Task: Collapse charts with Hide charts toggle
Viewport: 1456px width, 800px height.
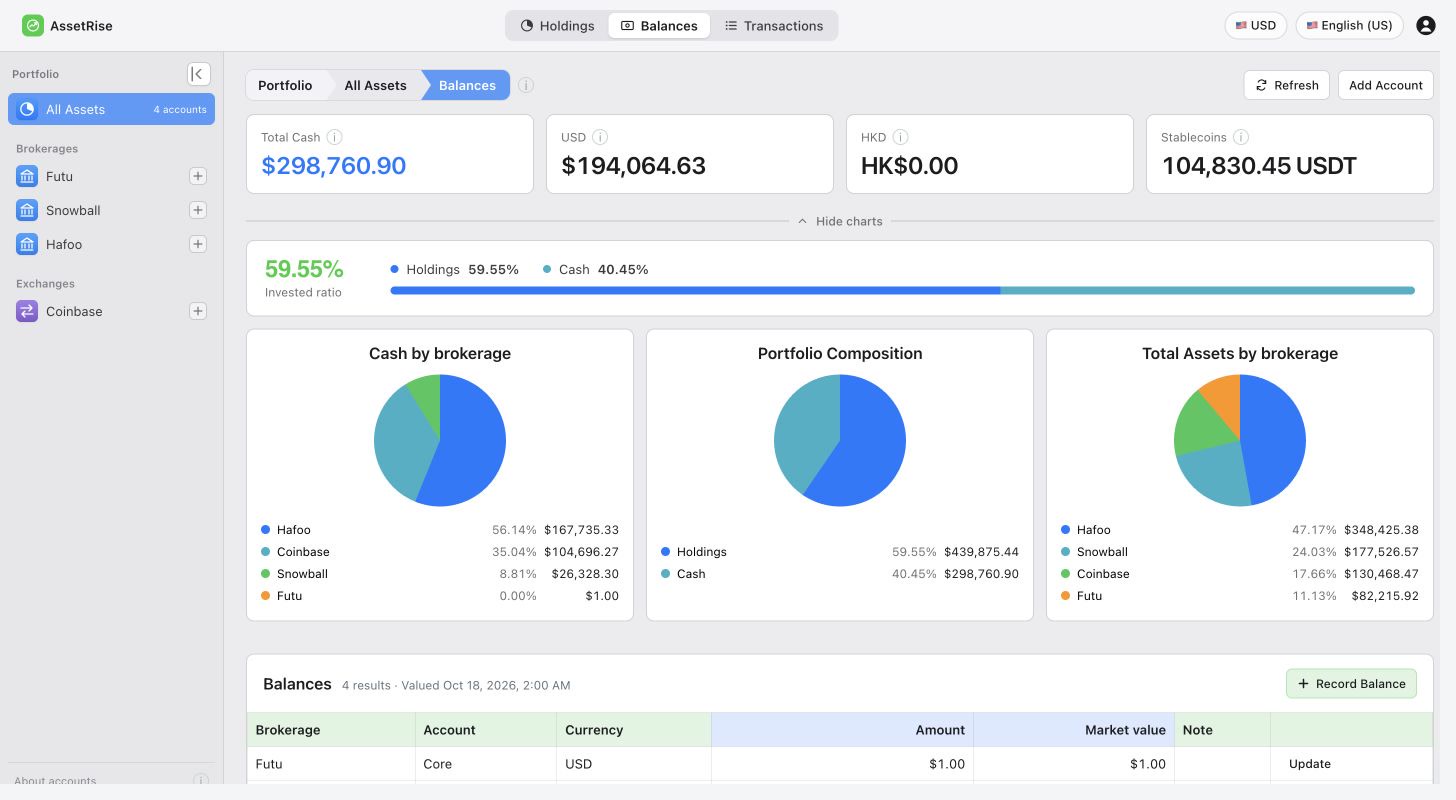Action: [840, 221]
